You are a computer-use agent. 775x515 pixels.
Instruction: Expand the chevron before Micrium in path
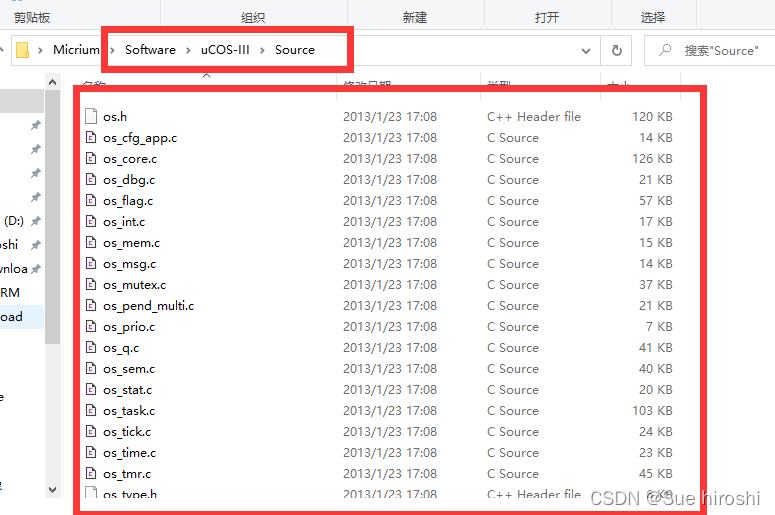pos(41,50)
